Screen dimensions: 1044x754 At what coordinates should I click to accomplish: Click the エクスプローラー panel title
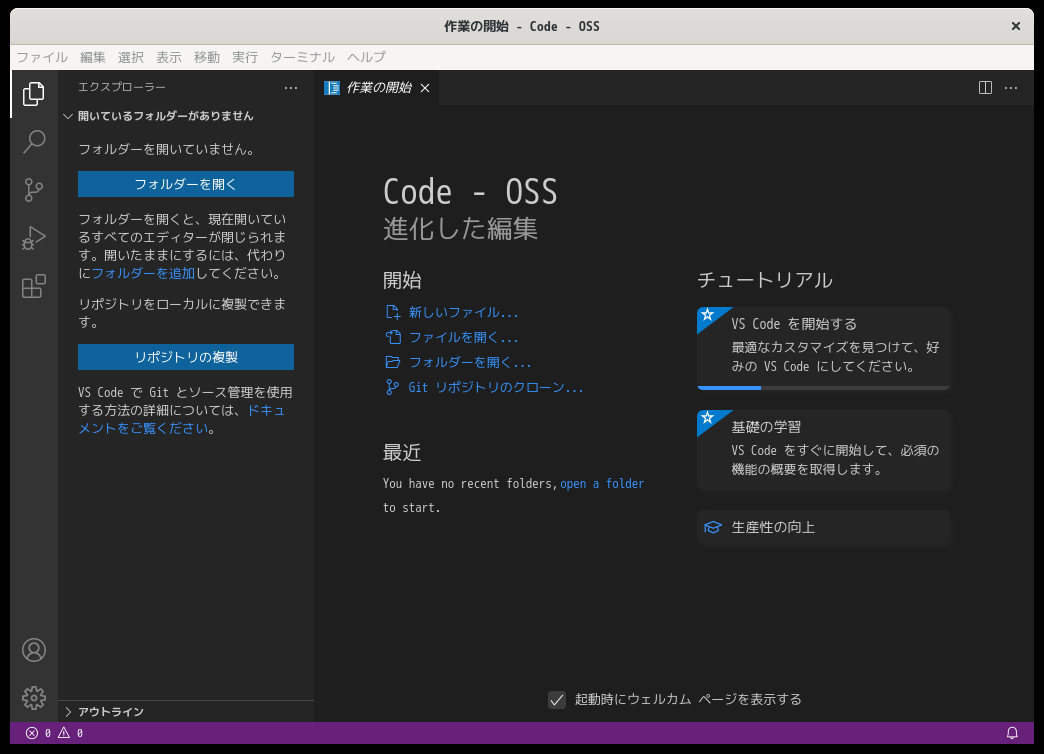click(122, 87)
